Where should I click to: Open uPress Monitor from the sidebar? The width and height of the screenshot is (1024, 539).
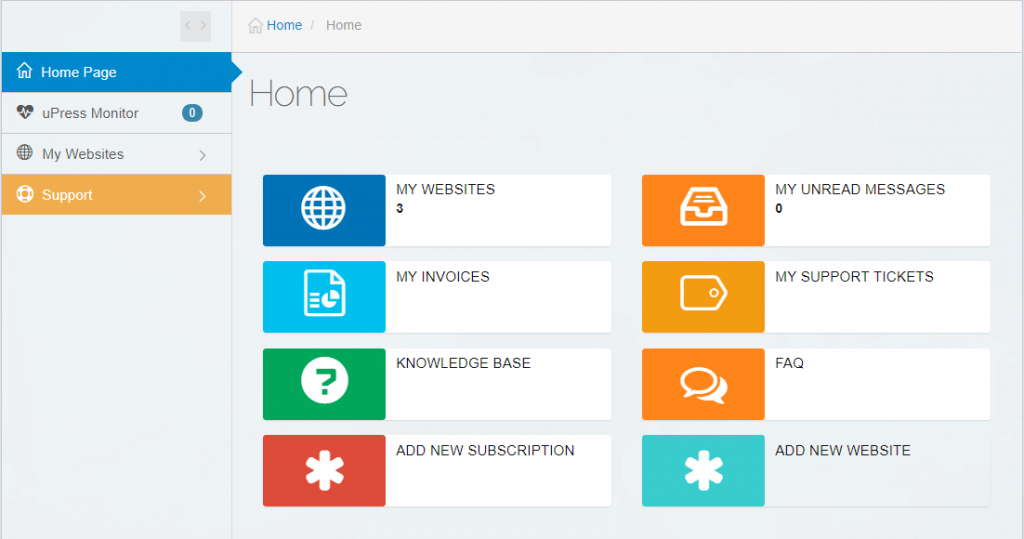(116, 113)
